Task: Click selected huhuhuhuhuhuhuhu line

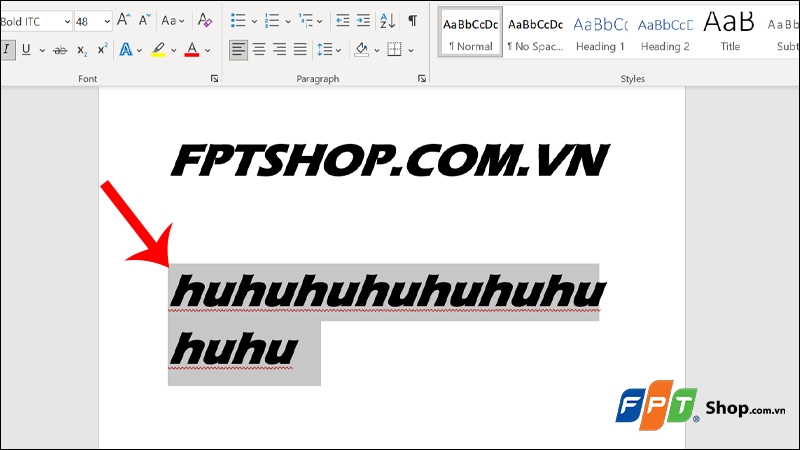Action: tap(388, 292)
